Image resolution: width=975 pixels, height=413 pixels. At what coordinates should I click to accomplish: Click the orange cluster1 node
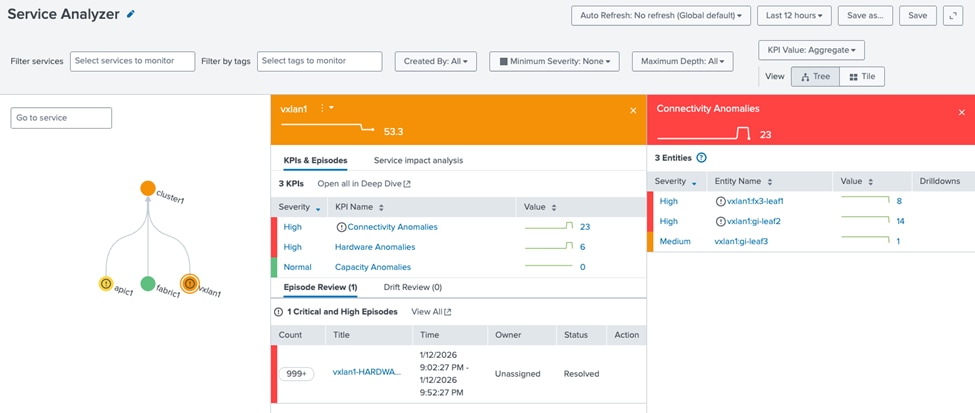(148, 188)
